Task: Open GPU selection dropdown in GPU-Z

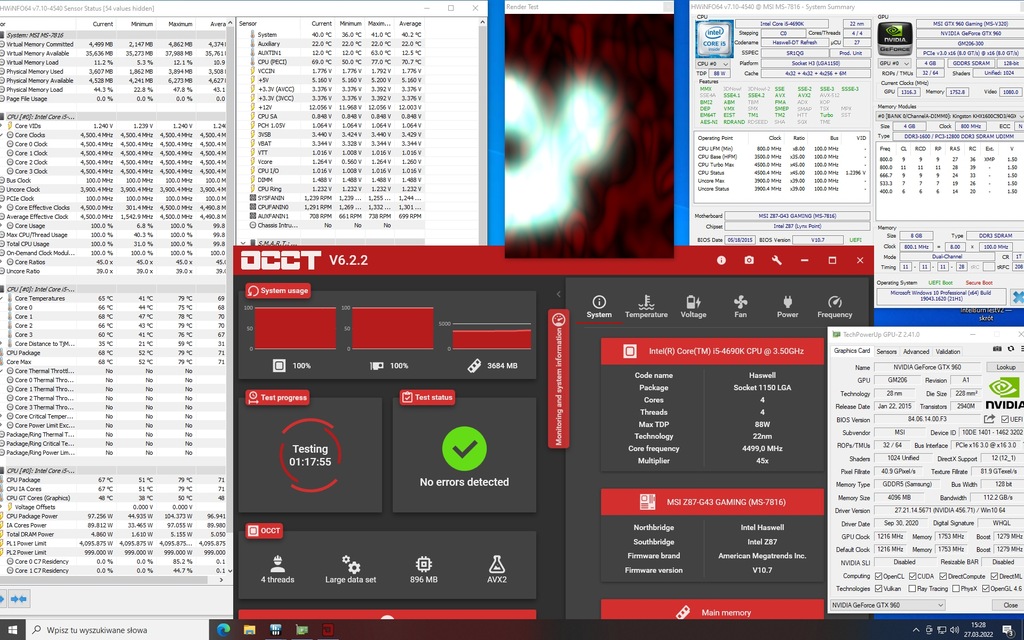Action: click(x=888, y=605)
